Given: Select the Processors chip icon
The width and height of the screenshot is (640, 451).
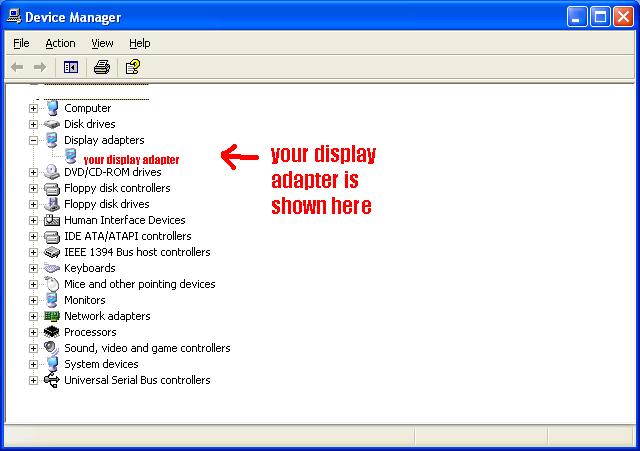Looking at the screenshot, I should tap(52, 332).
